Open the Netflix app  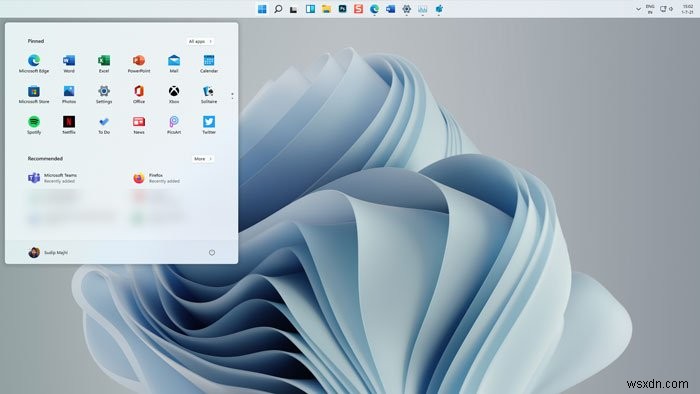69,125
